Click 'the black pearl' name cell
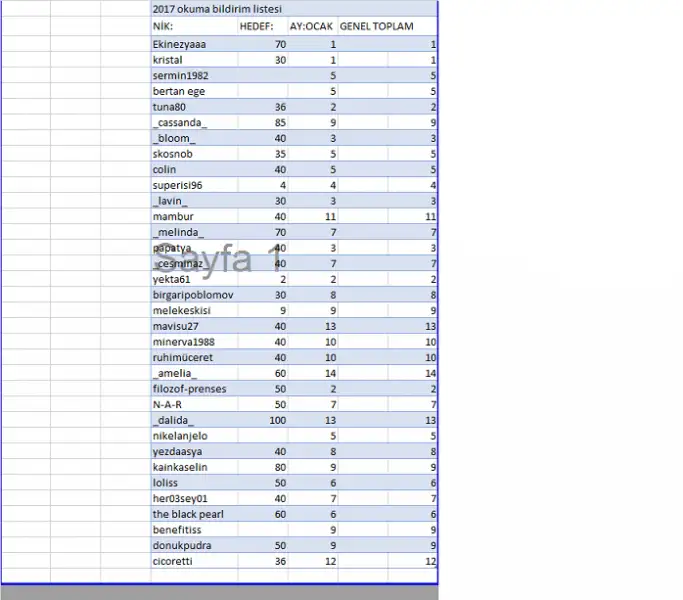 [x=192, y=514]
